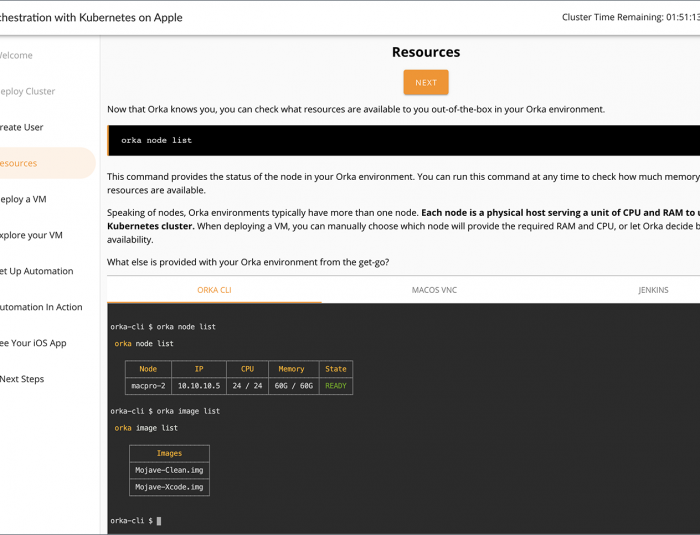Click the CPU column header
Screen dimensions: 700x535
tap(247, 369)
